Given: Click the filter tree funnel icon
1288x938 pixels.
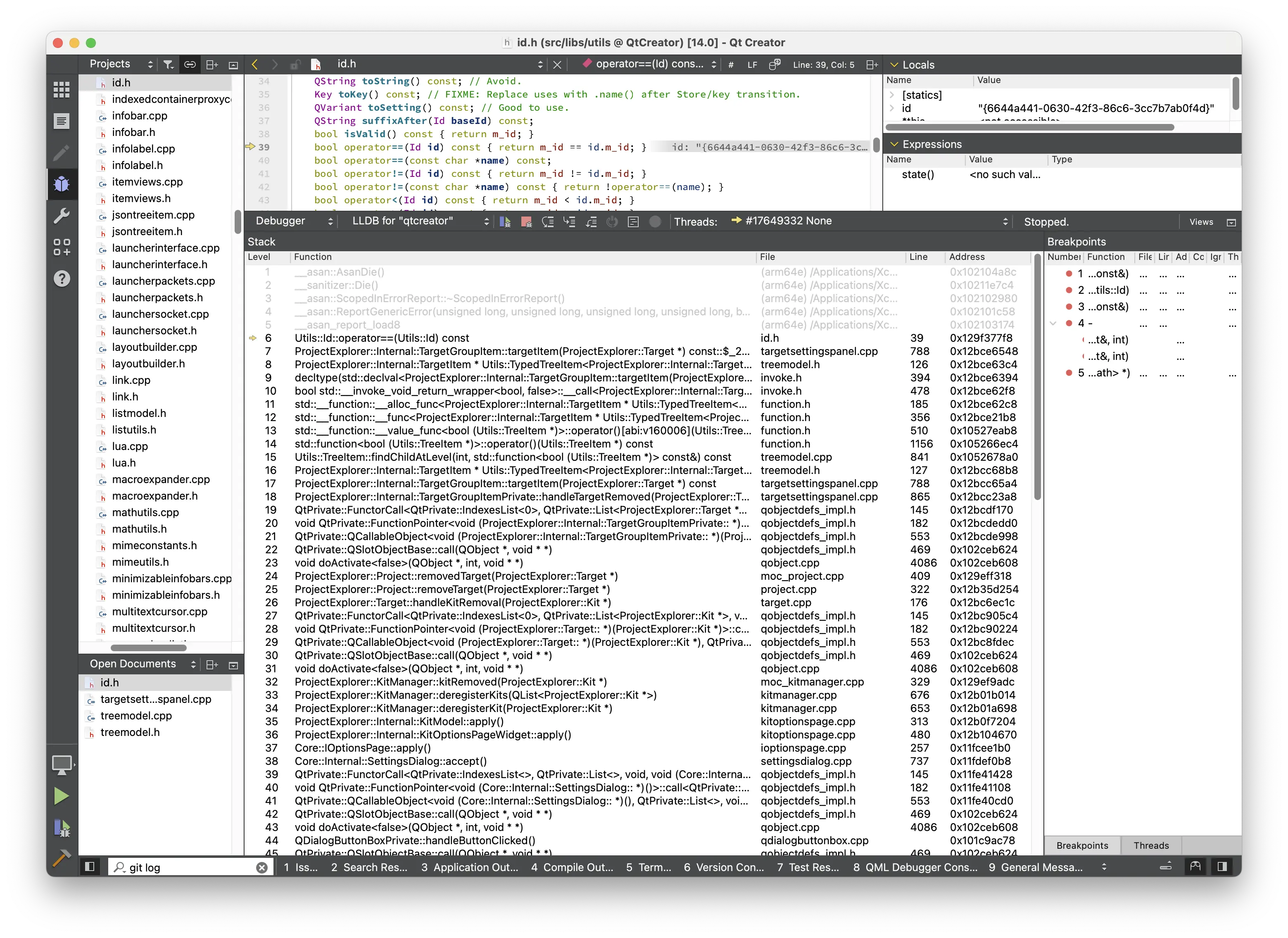Looking at the screenshot, I should (x=168, y=65).
